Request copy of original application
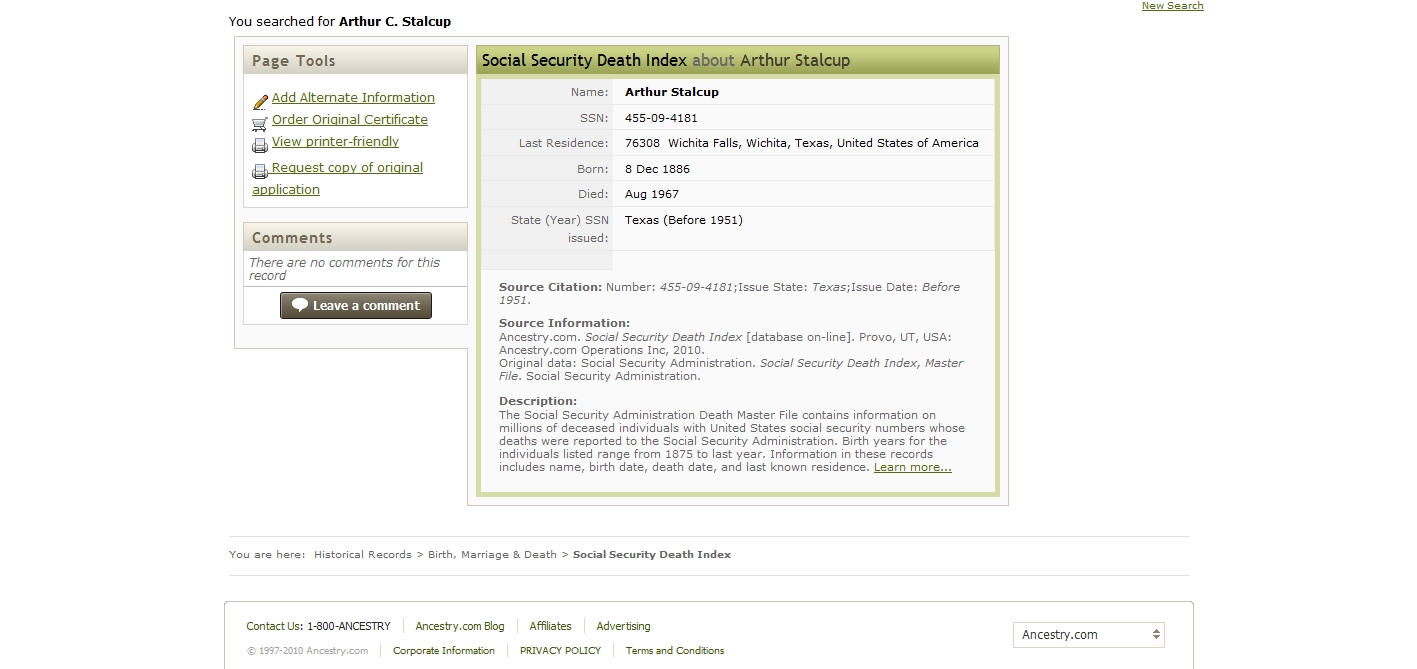This screenshot has width=1417, height=669. coord(346,168)
